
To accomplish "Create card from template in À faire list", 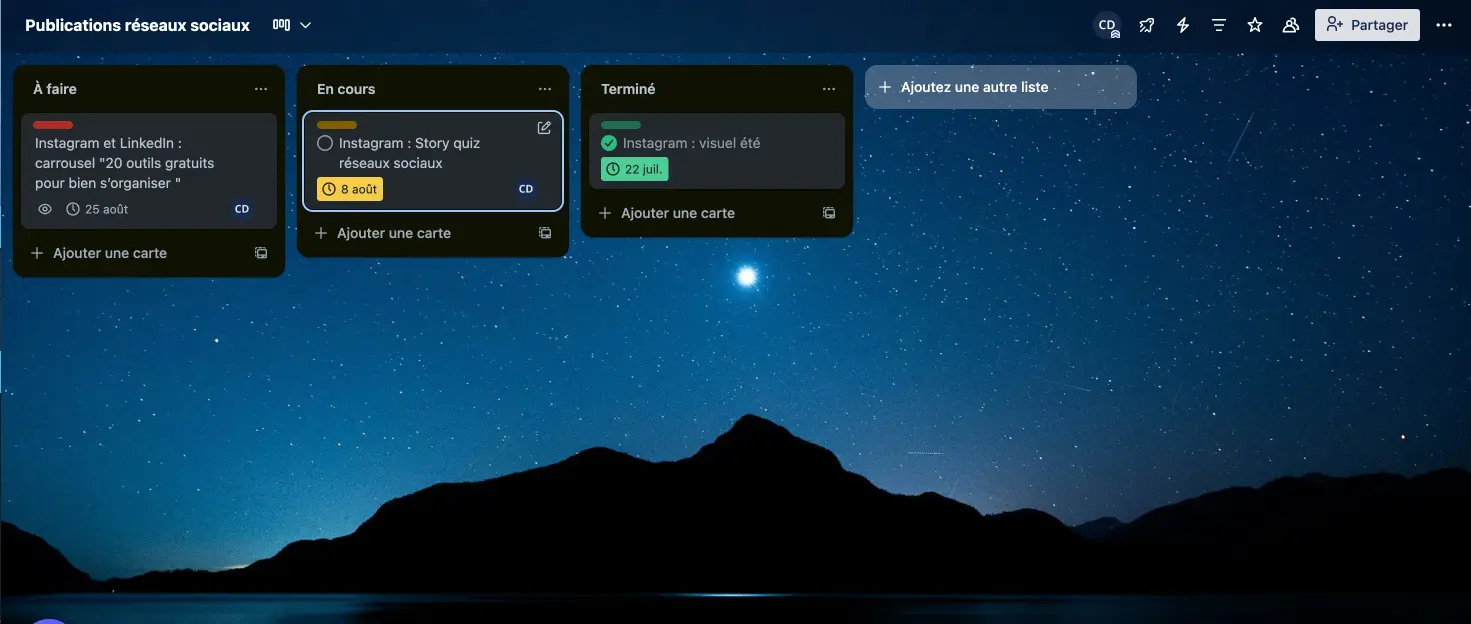I will pos(261,253).
